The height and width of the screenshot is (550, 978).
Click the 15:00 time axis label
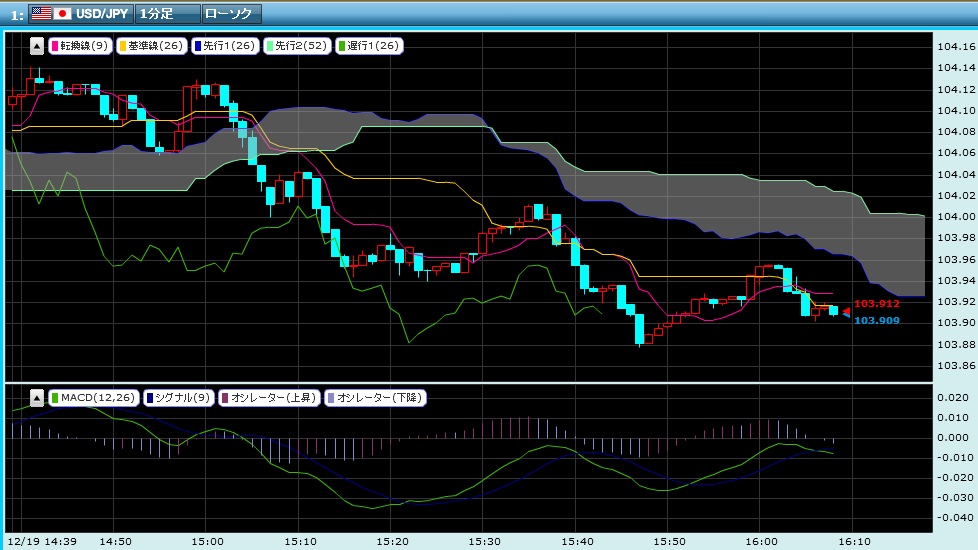point(207,541)
